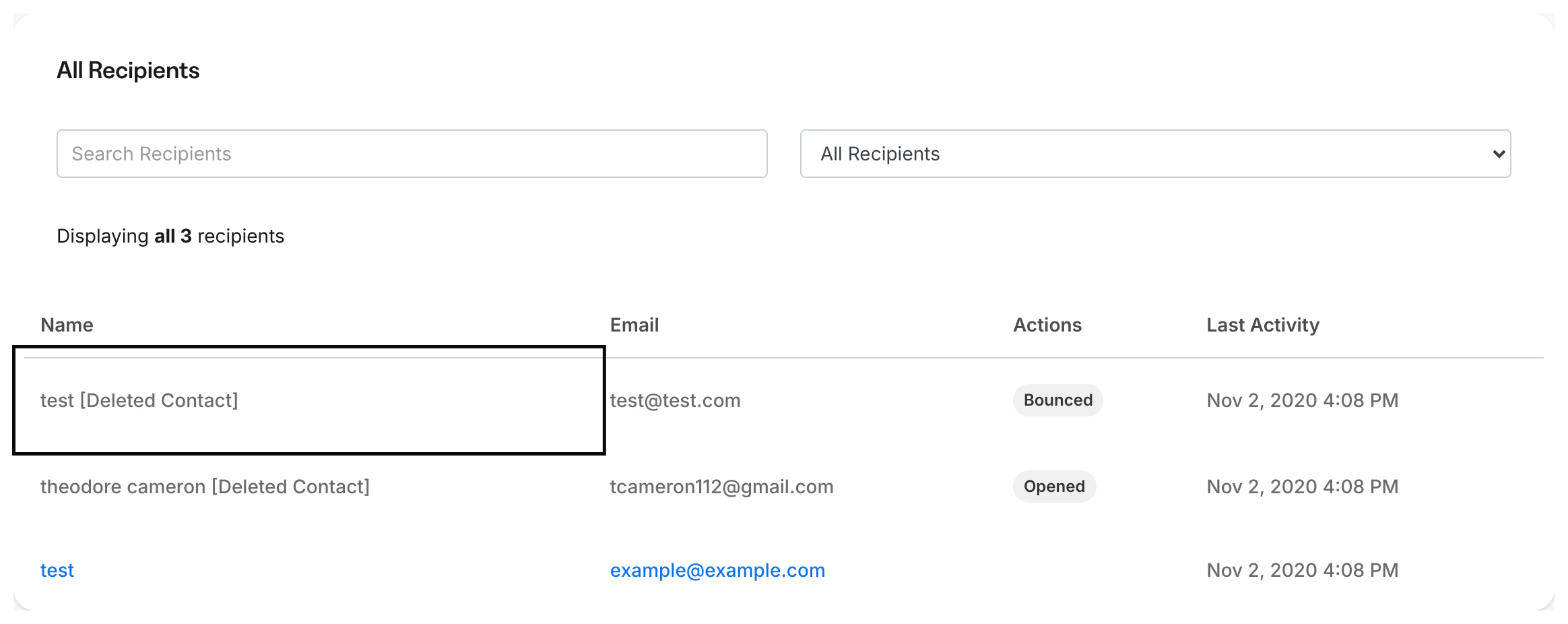
Task: Open the blue test contact link
Action: click(57, 570)
